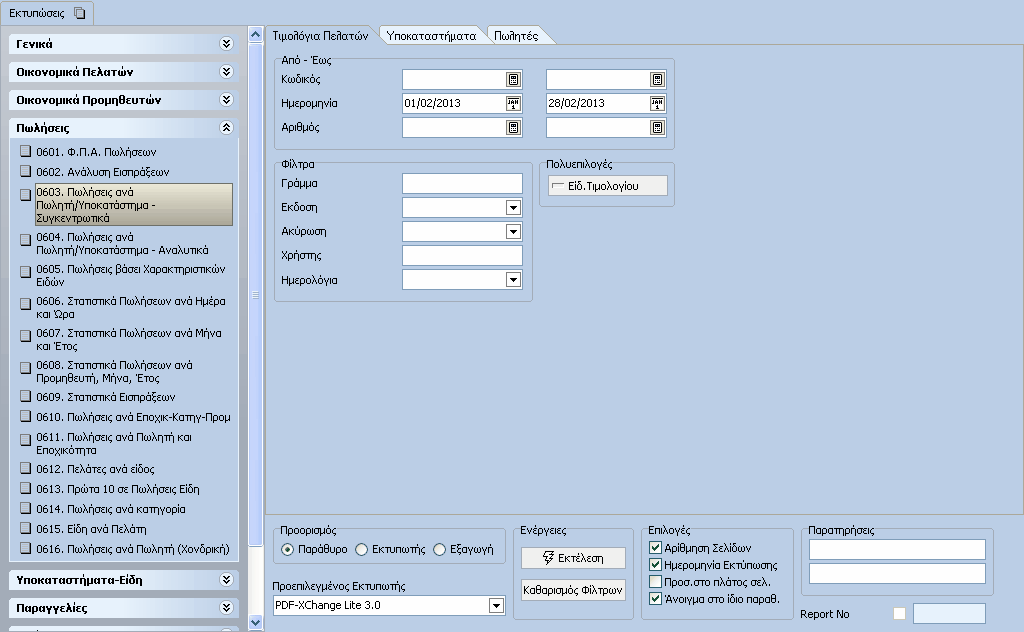Click the copy icon beside Εκτυπώσεις tab
This screenshot has width=1024, height=632.
click(x=79, y=13)
